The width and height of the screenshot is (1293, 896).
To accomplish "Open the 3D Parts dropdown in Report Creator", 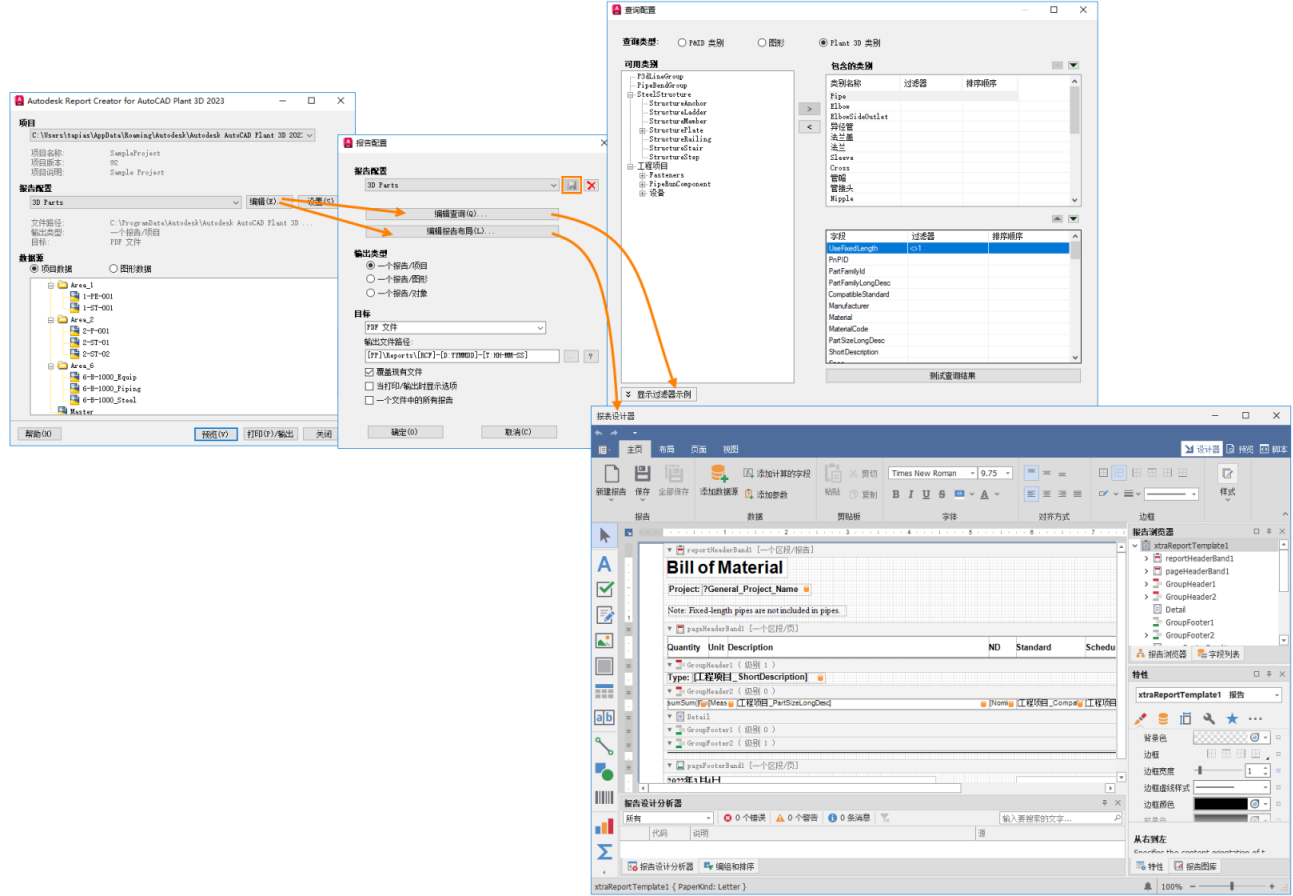I will point(236,202).
